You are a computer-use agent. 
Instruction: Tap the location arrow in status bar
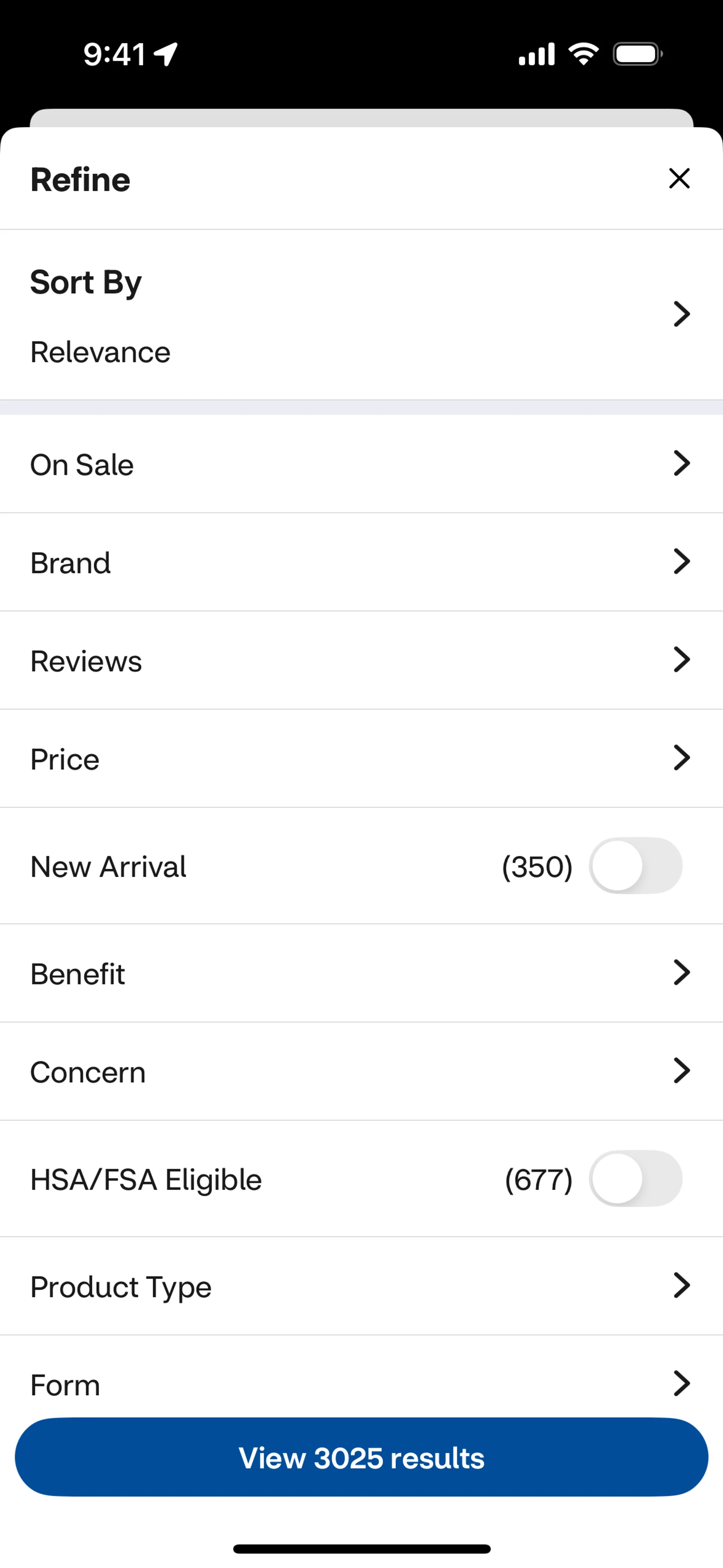pyautogui.click(x=166, y=54)
